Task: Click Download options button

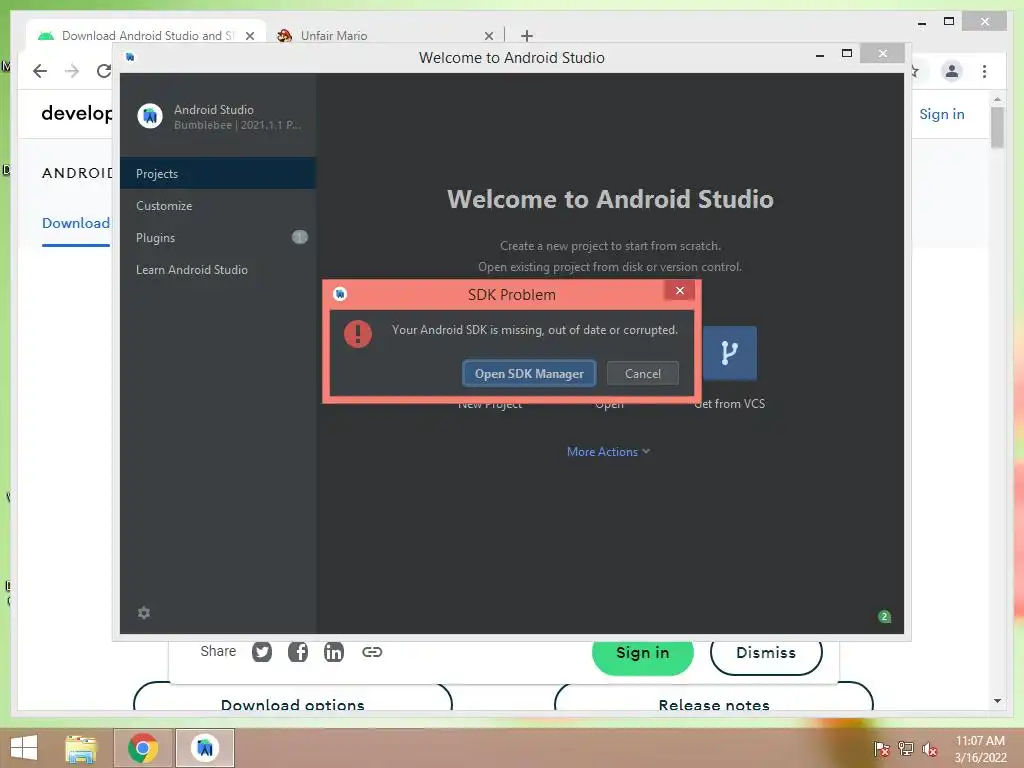Action: pos(293,697)
